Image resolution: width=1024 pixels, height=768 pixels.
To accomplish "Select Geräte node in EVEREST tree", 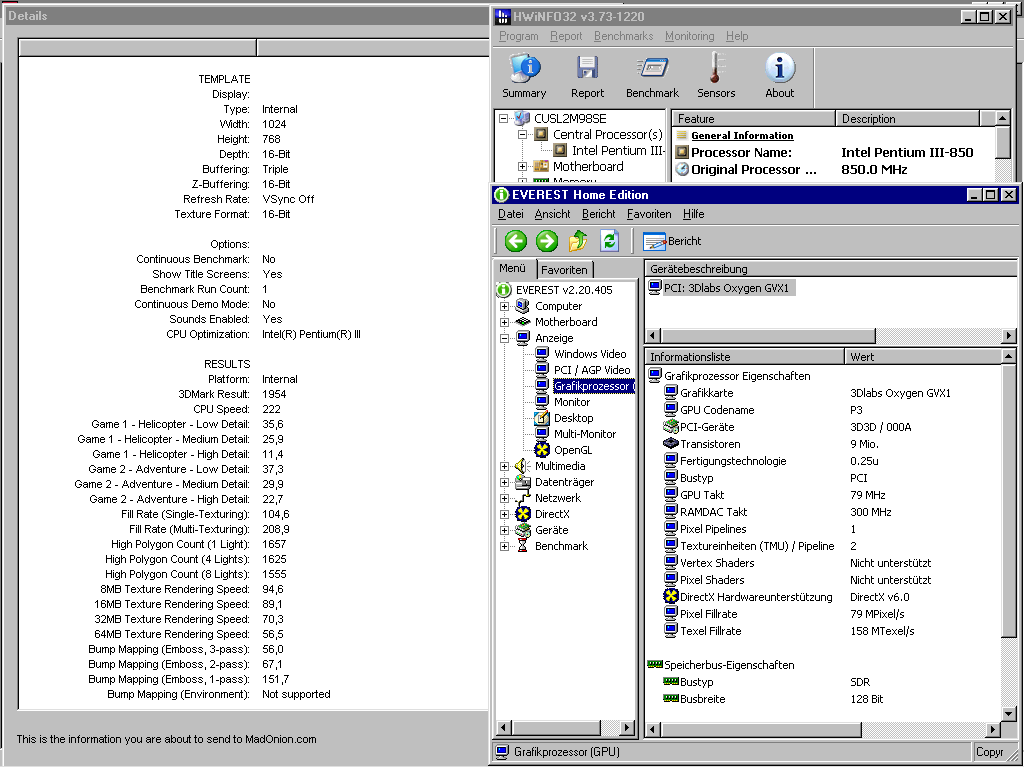I will [551, 530].
